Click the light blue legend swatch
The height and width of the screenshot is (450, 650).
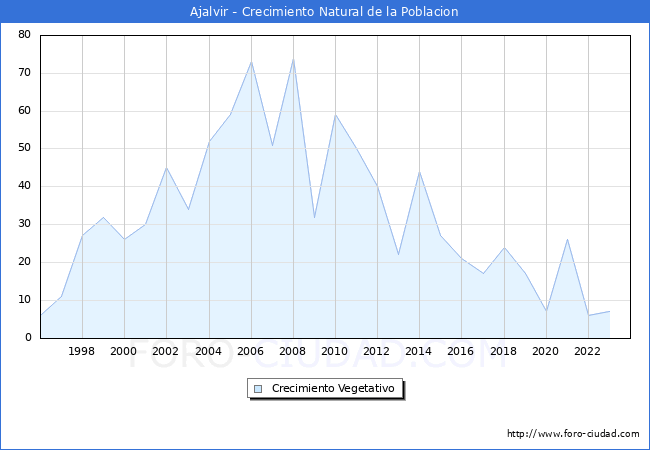pos(258,389)
